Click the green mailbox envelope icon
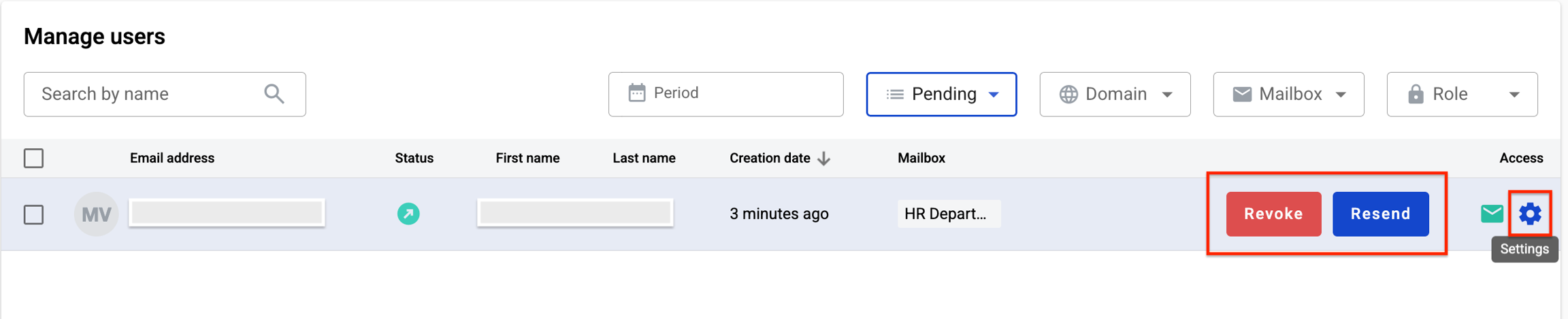This screenshot has height=319, width=1568. pos(1492,214)
